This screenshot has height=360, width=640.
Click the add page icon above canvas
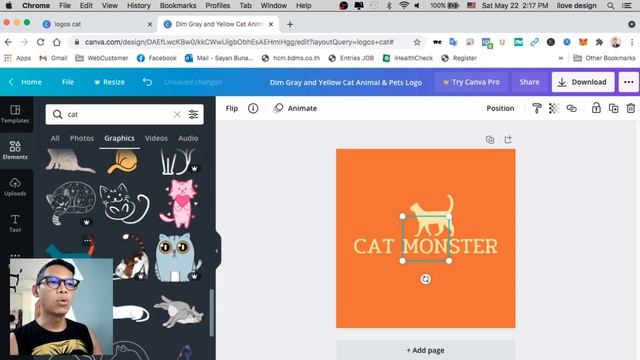(x=508, y=140)
